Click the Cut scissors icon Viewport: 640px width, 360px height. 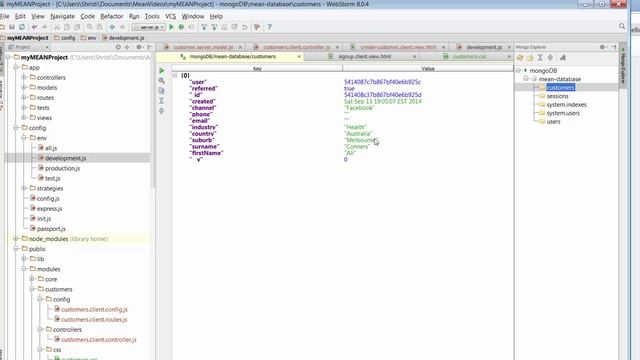click(x=57, y=27)
